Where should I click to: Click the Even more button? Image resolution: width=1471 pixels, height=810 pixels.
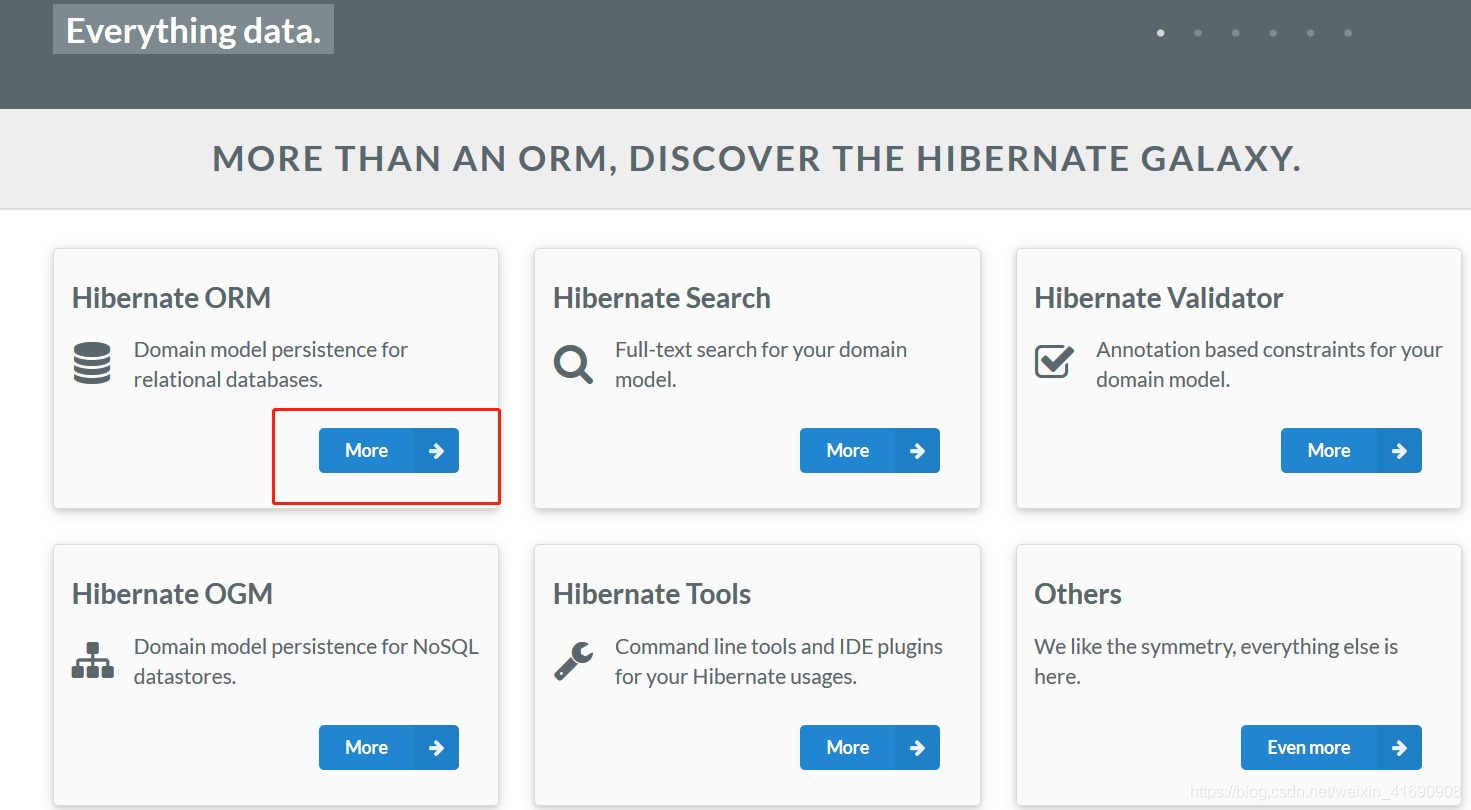[1331, 747]
